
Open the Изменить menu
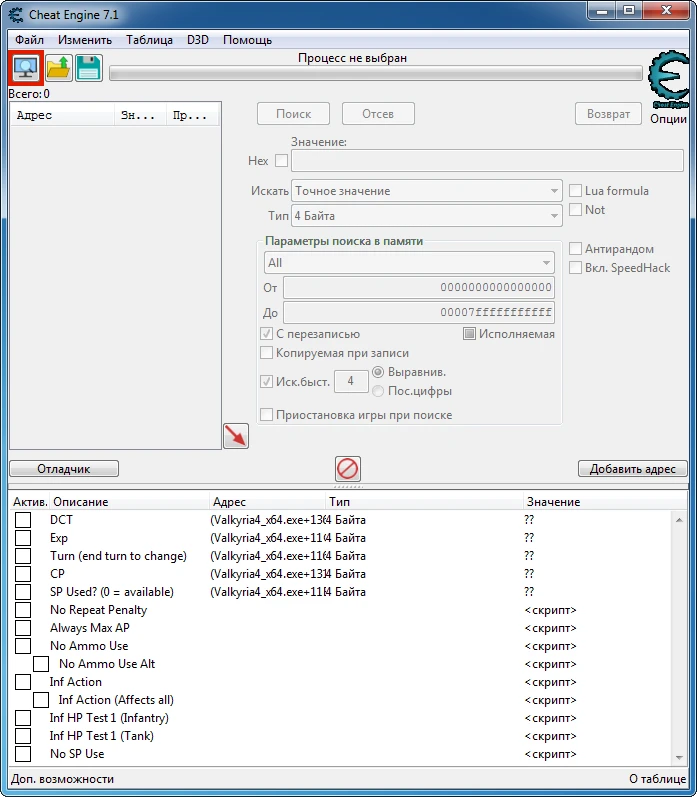tap(85, 40)
